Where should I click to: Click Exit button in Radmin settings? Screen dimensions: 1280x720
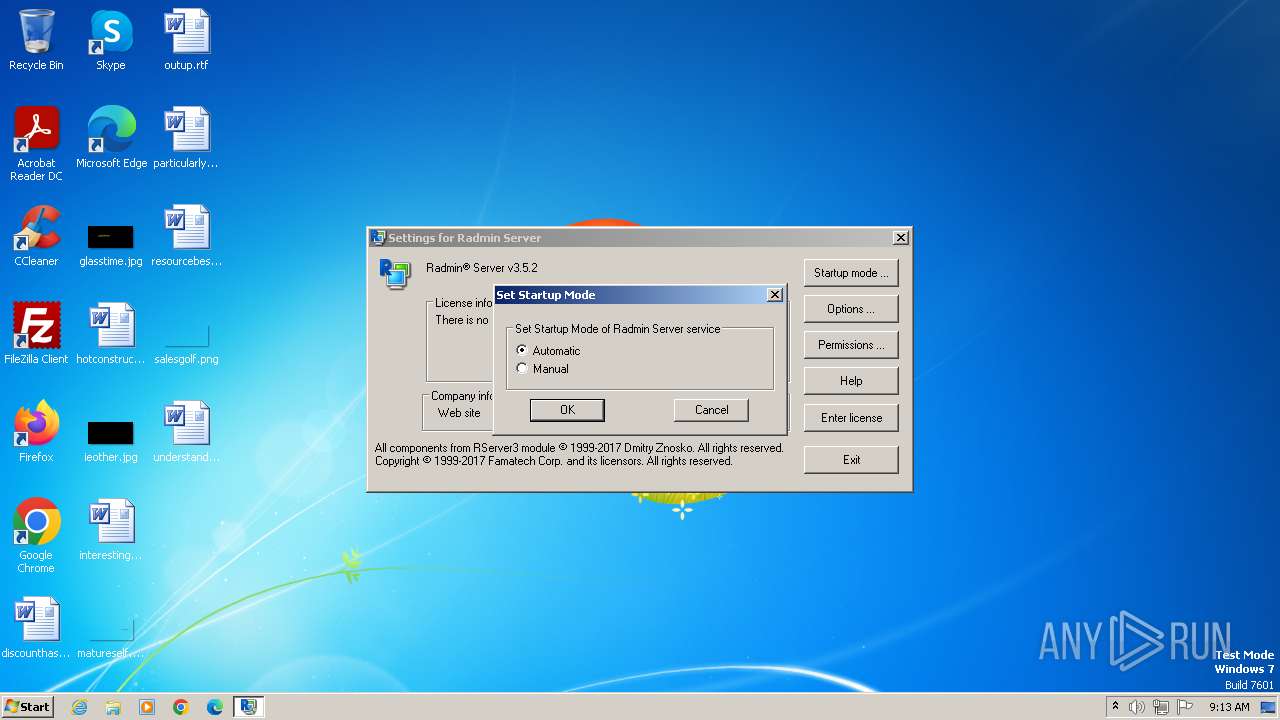tap(851, 460)
